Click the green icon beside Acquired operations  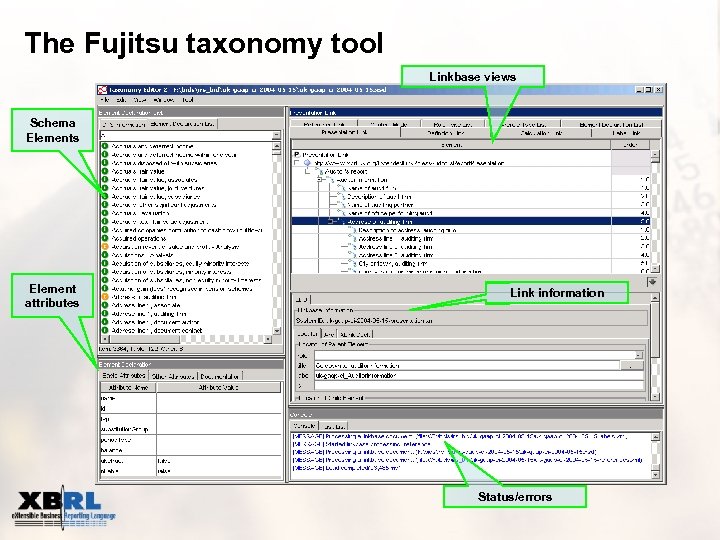[x=105, y=238]
